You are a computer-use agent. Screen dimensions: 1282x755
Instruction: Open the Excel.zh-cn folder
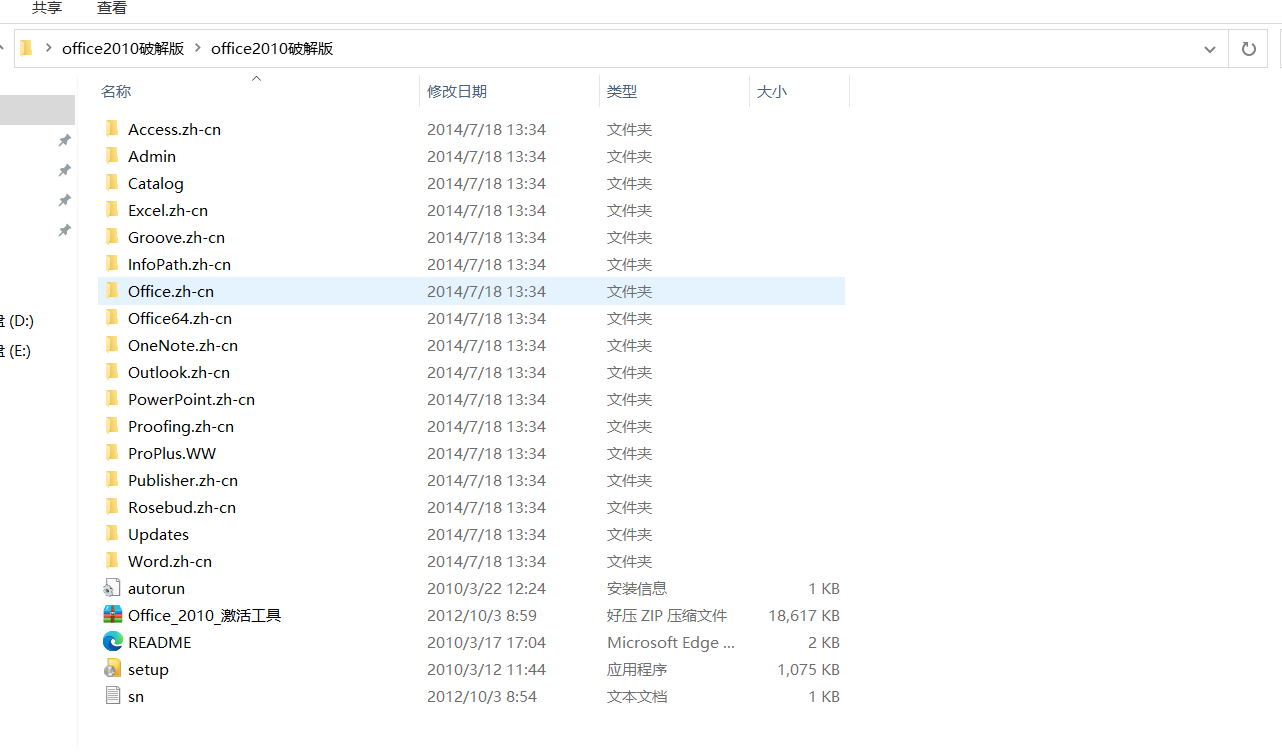click(167, 210)
